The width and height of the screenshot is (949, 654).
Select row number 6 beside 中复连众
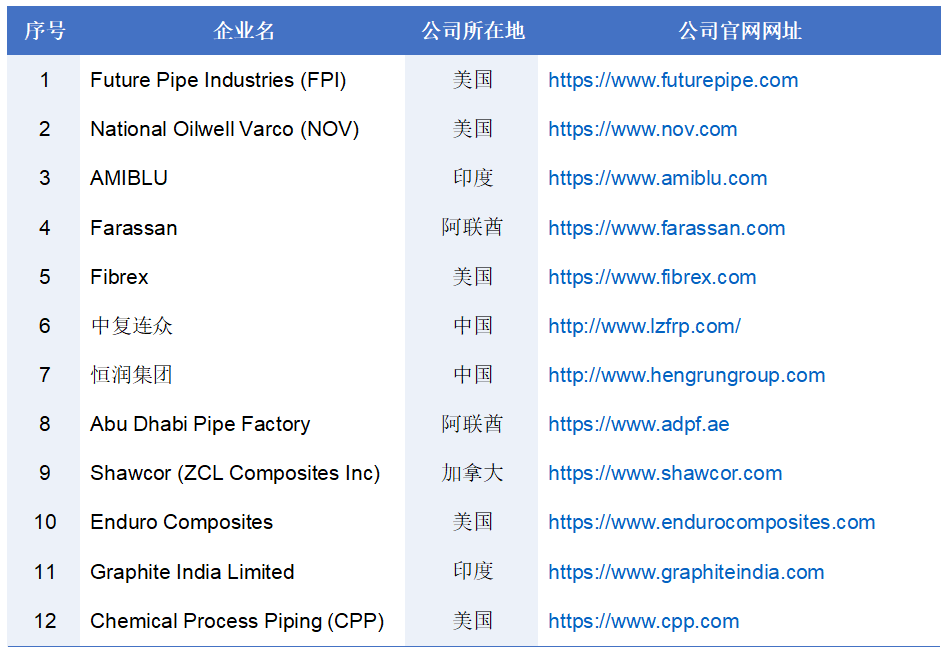45,326
